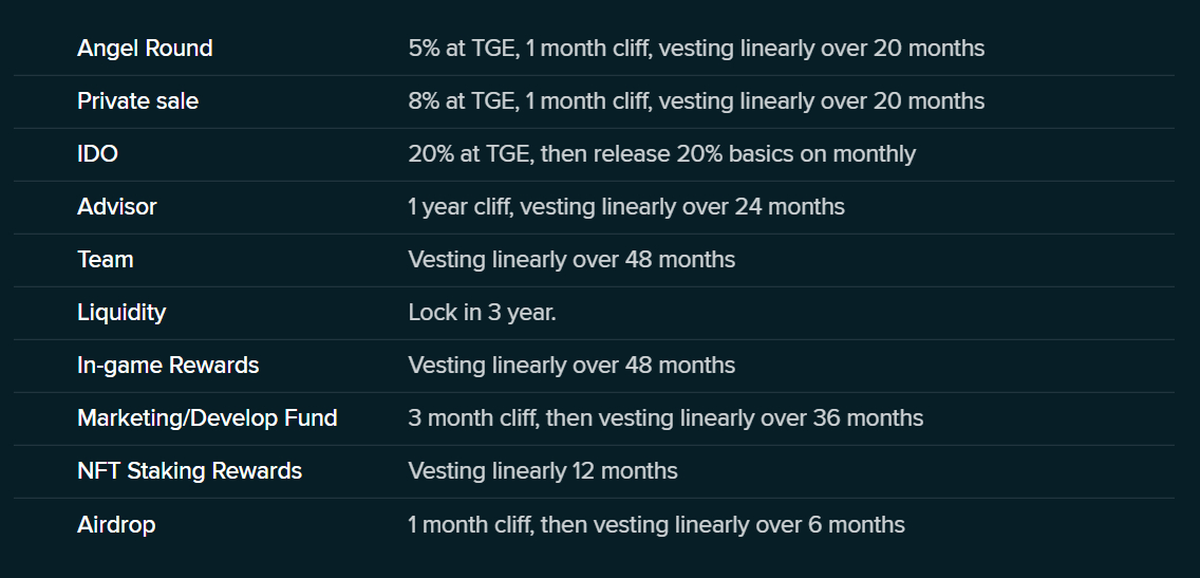1200x578 pixels.
Task: Select the 3 month cliff vesting description
Action: click(665, 418)
